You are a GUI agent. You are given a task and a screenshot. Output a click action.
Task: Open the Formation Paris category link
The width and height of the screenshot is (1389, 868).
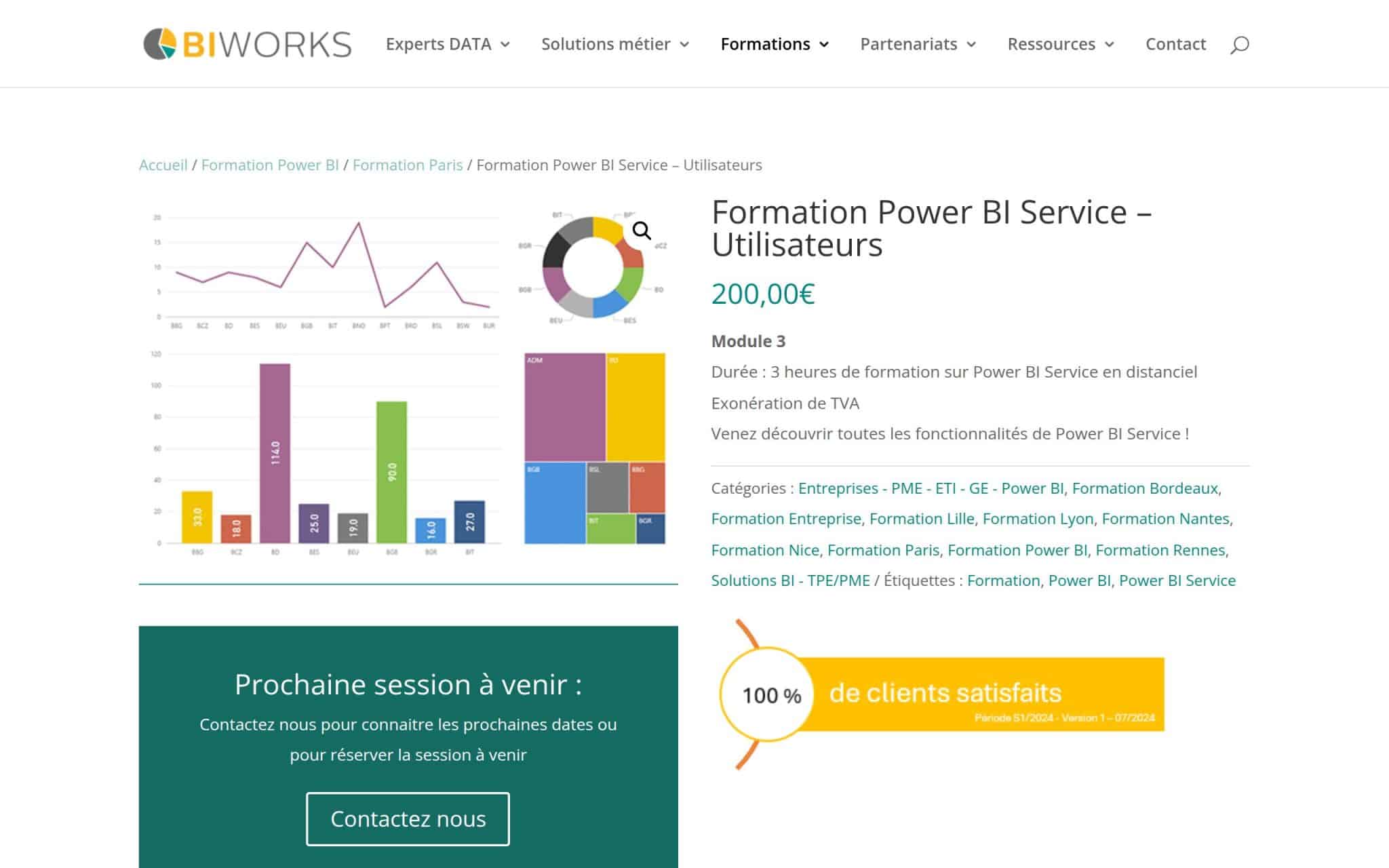click(884, 550)
